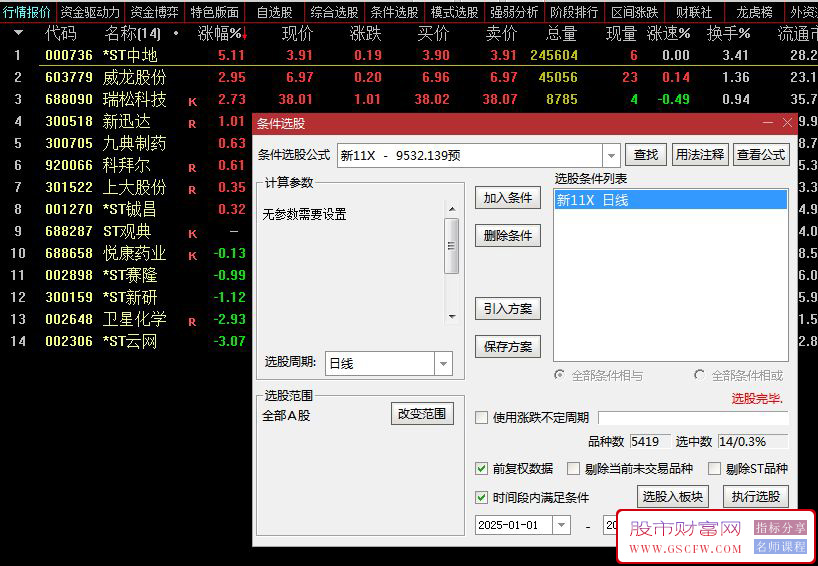Click the 计算参数 scrollbar thumb
This screenshot has width=818, height=566.
452,246
